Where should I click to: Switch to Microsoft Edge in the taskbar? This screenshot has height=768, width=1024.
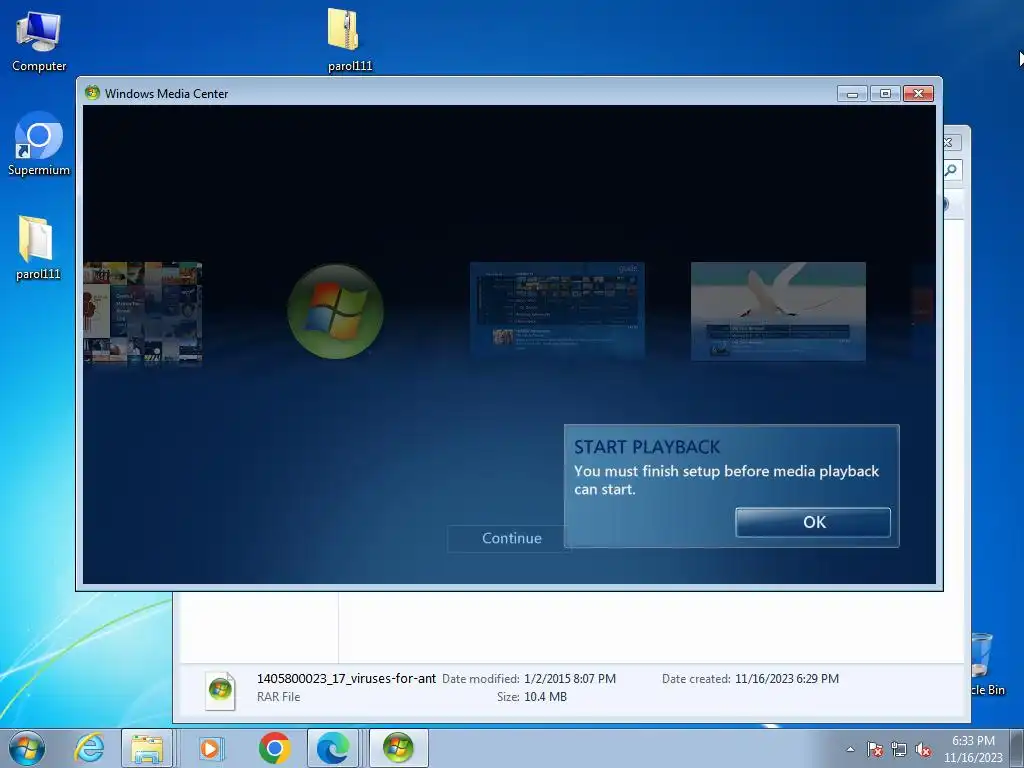pyautogui.click(x=334, y=748)
